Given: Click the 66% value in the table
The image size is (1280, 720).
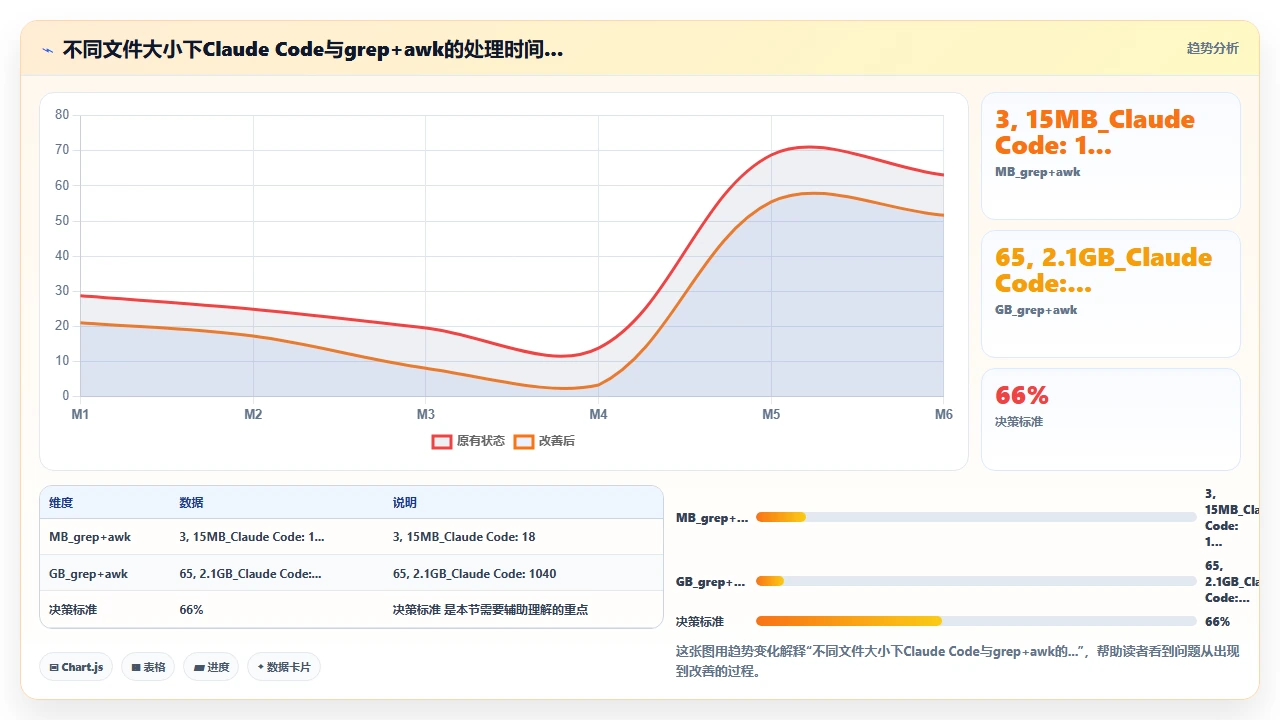Looking at the screenshot, I should 191,610.
